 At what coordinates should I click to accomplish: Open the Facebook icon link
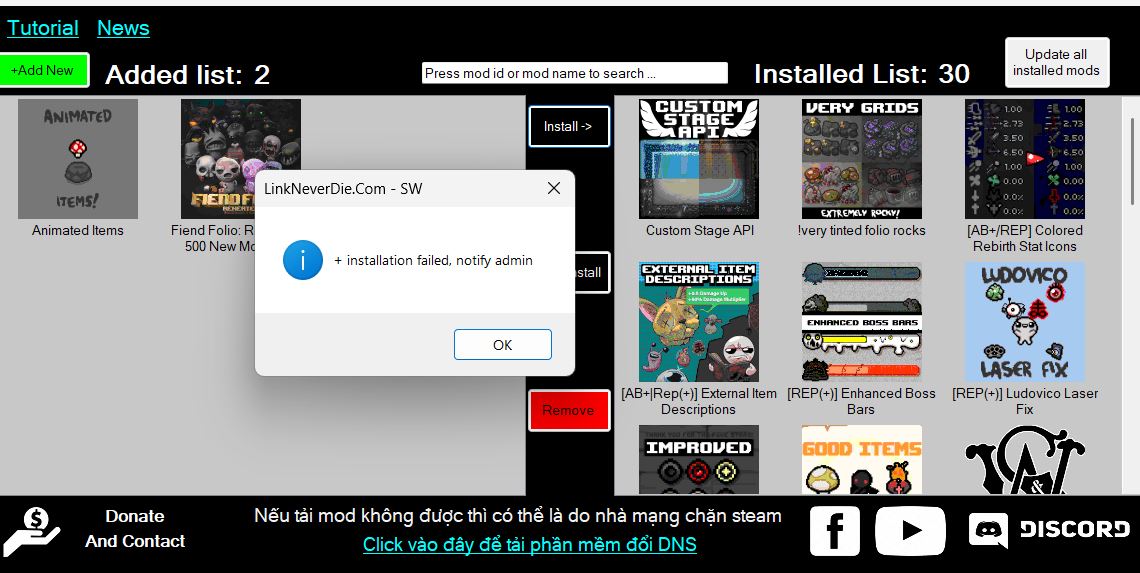tap(834, 530)
